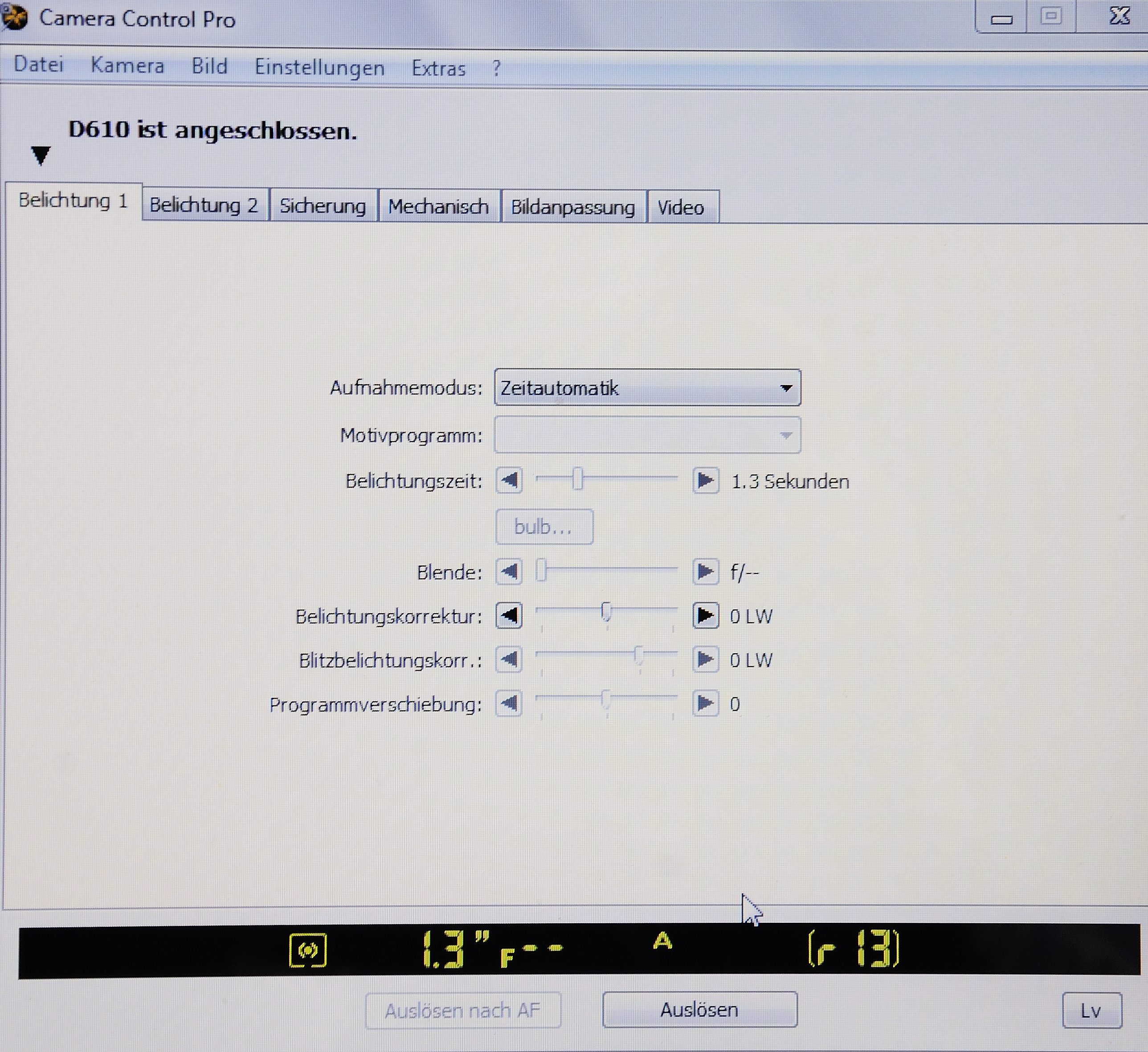The height and width of the screenshot is (1052, 1148).
Task: Click the bulb... button
Action: [x=544, y=527]
